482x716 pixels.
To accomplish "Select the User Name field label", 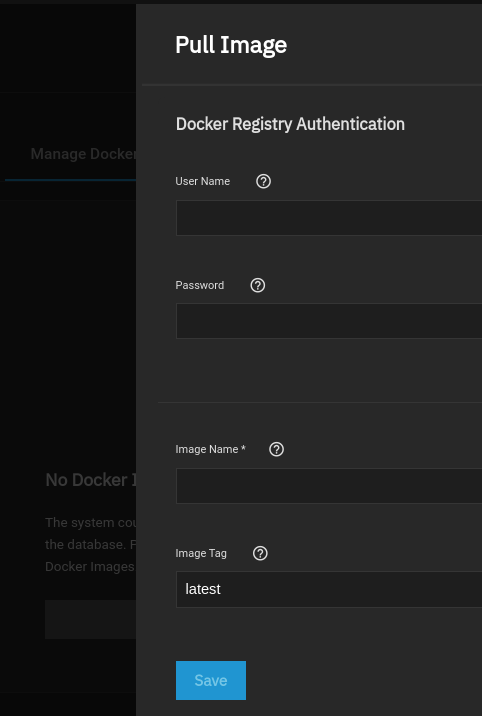I will tap(203, 181).
